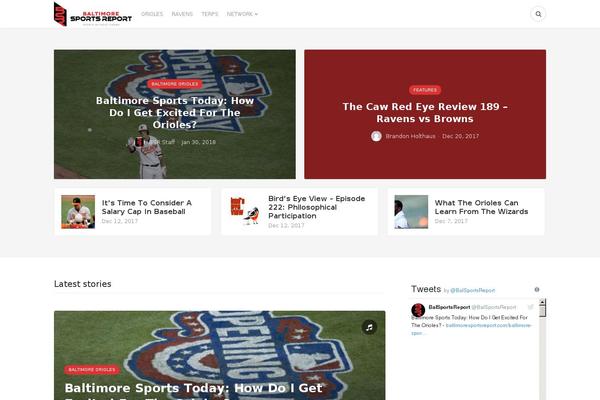Open baltimoresportsreport.com link in tweet
This screenshot has height=400, width=600.
[488, 325]
